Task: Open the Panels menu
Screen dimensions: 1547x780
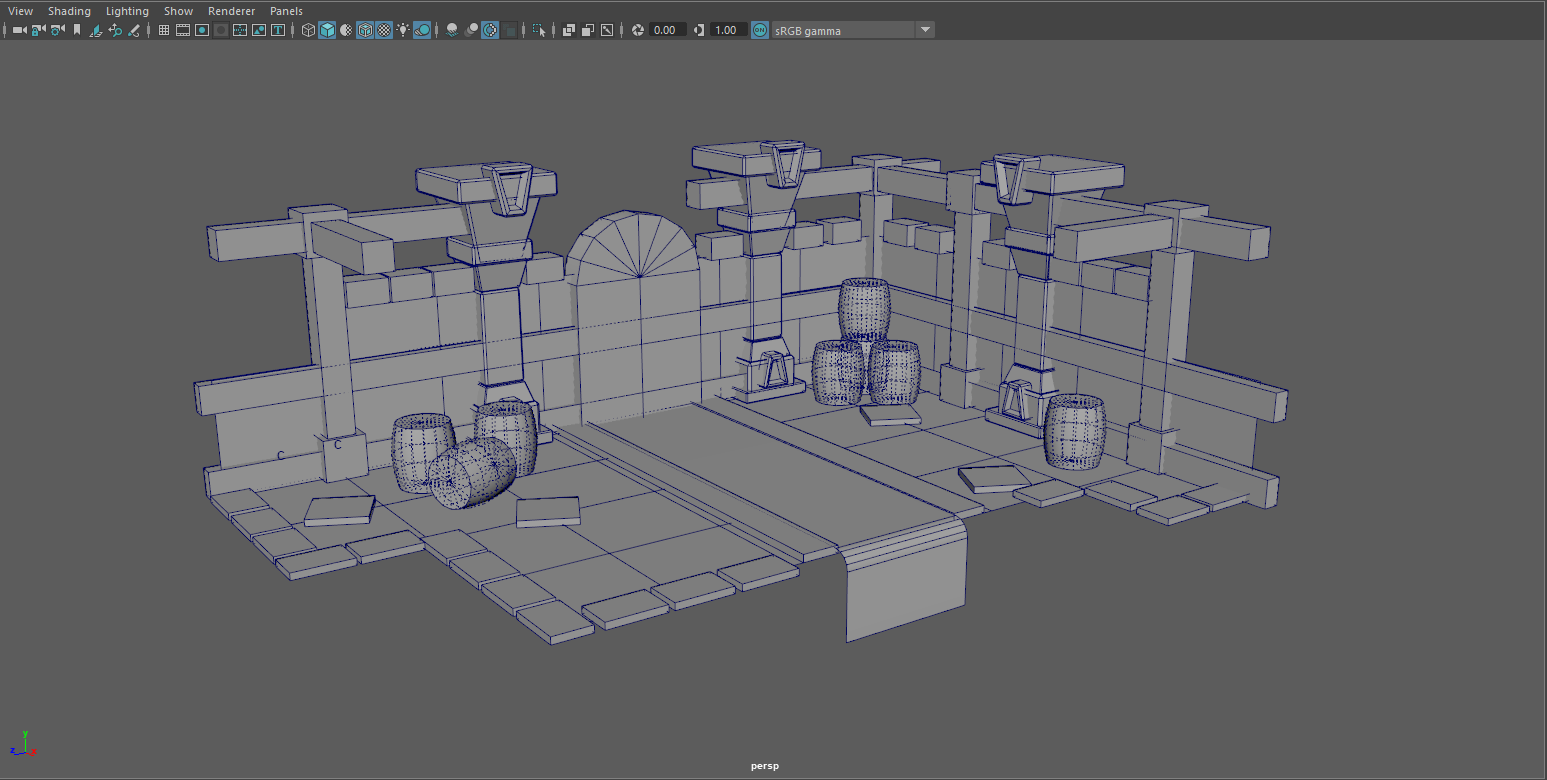Action: tap(286, 10)
